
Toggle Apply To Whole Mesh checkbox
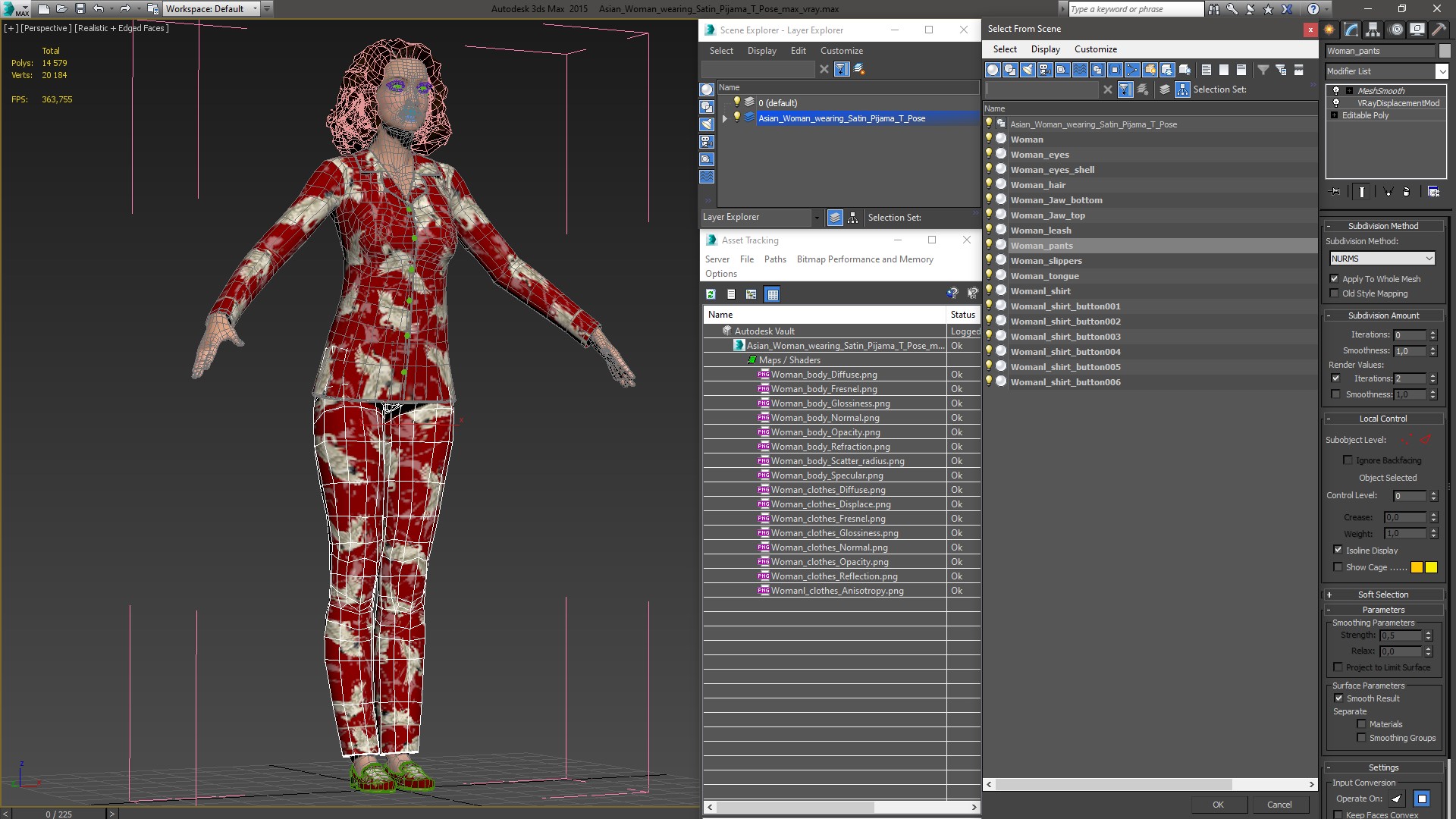point(1335,279)
